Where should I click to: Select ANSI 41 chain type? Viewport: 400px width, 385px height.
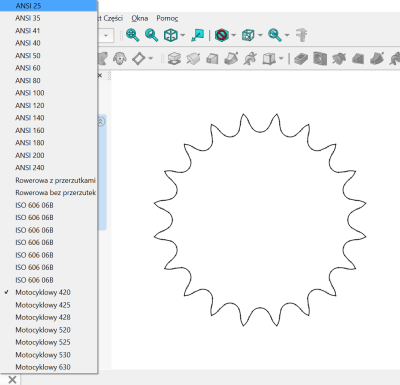coord(49,30)
